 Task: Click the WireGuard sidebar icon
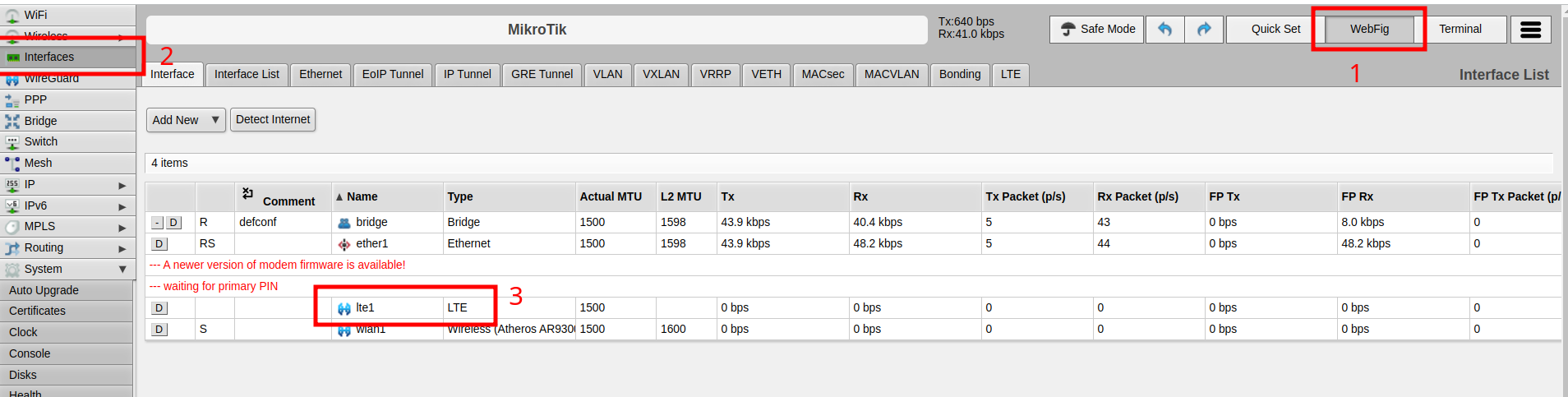(12, 79)
